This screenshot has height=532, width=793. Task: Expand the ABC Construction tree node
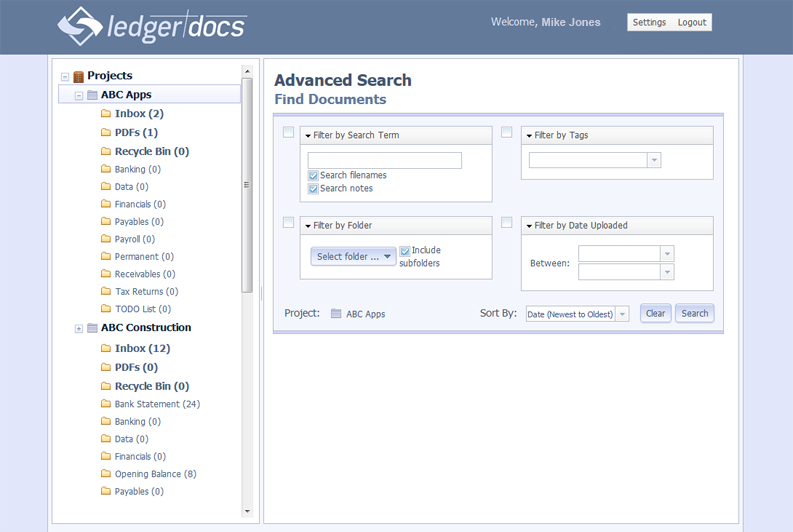coord(79,329)
